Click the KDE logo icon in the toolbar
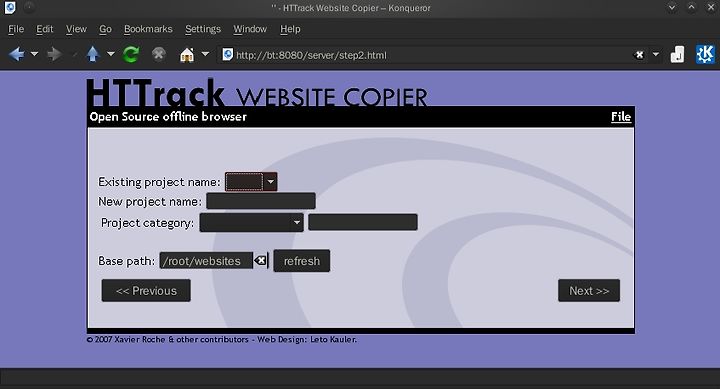 (x=705, y=54)
